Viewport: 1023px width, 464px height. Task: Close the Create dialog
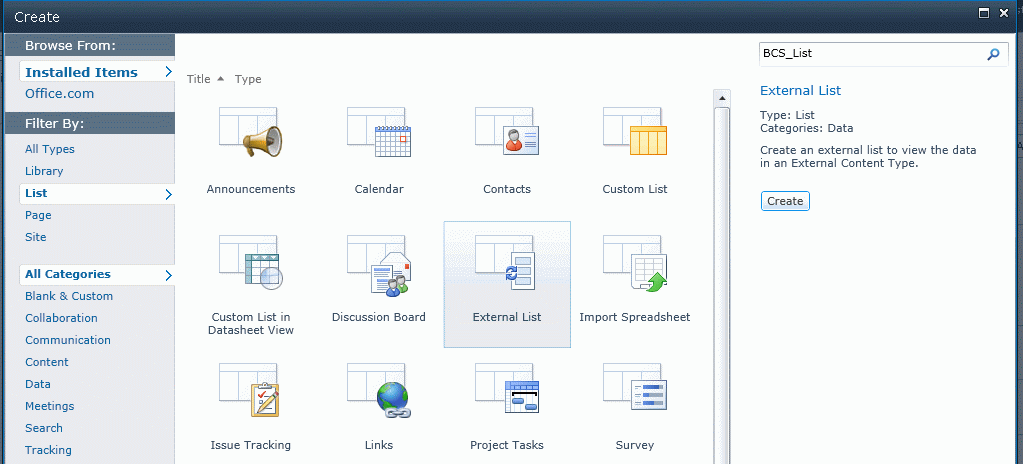pos(1004,12)
